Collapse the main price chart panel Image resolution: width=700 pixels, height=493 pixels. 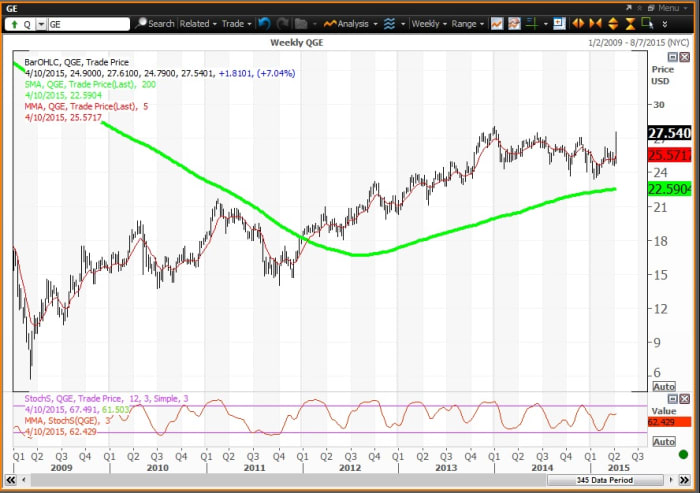click(673, 59)
